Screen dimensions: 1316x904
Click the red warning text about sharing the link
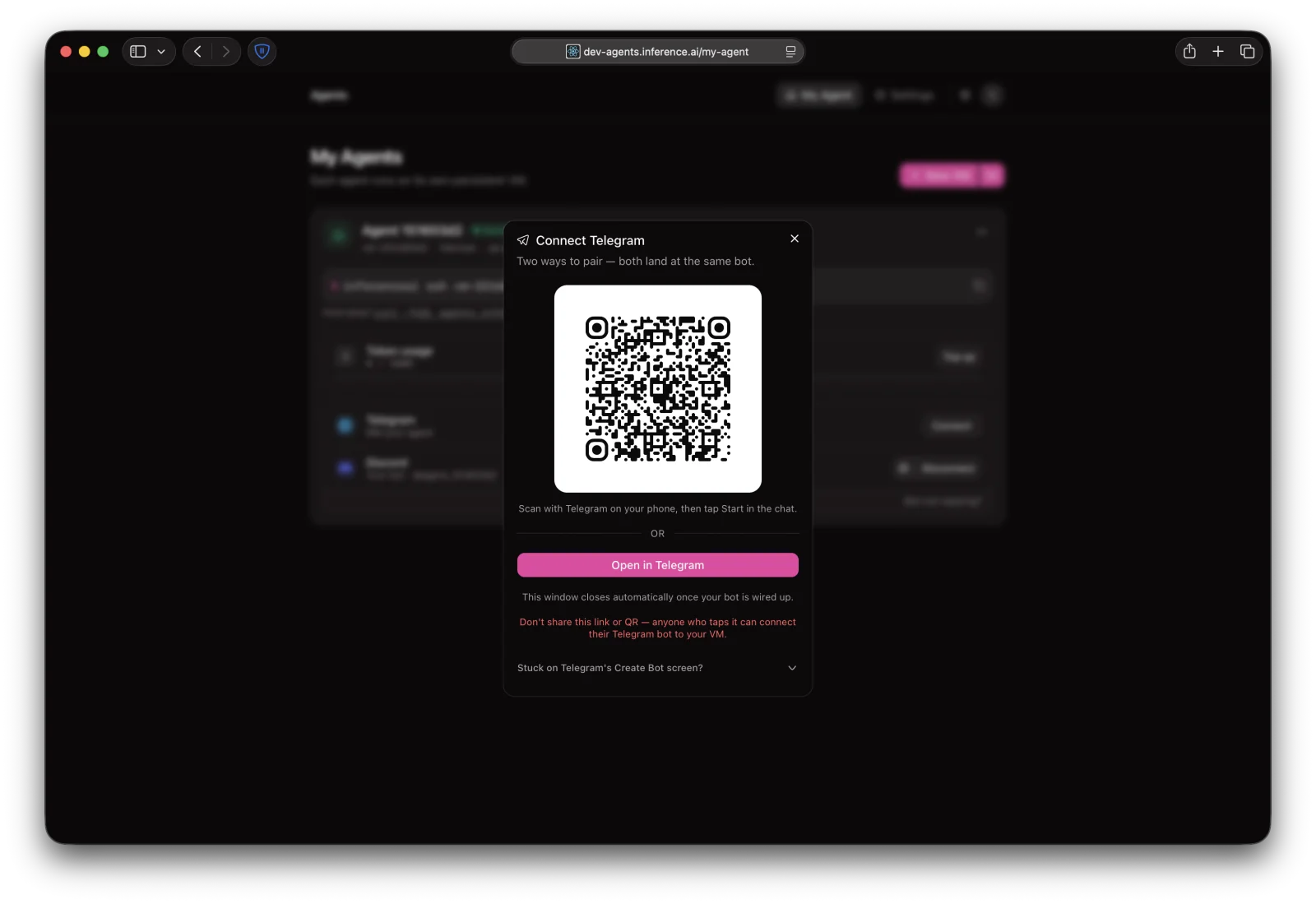coord(658,628)
